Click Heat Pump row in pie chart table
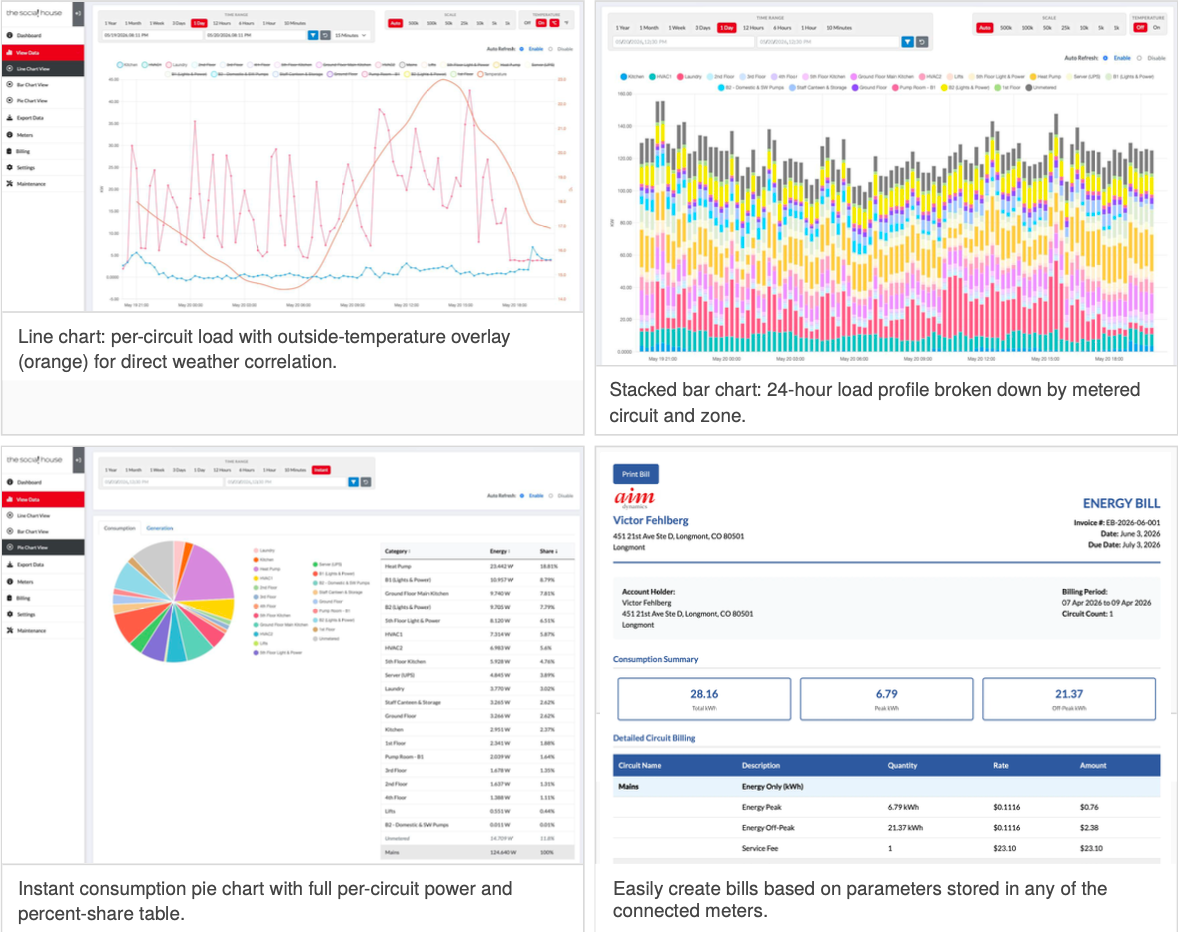Screen dimensions: 1178x932 (x=478, y=566)
